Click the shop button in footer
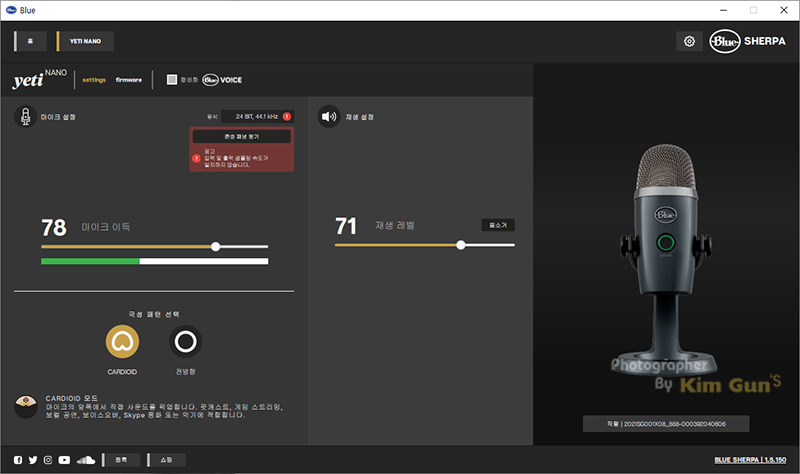The image size is (800, 474). (166, 460)
